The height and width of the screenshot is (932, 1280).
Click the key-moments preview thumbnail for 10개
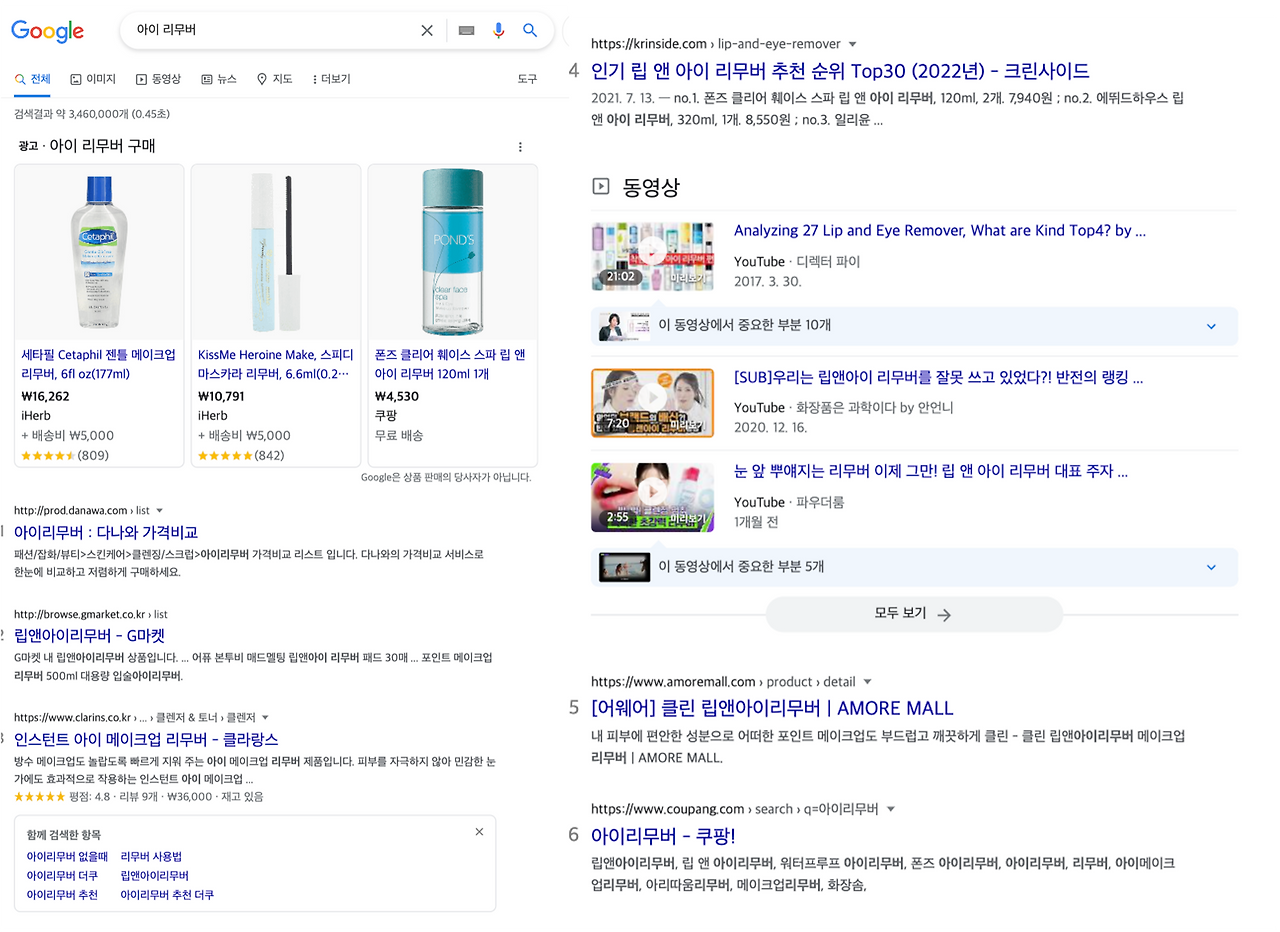tap(624, 326)
